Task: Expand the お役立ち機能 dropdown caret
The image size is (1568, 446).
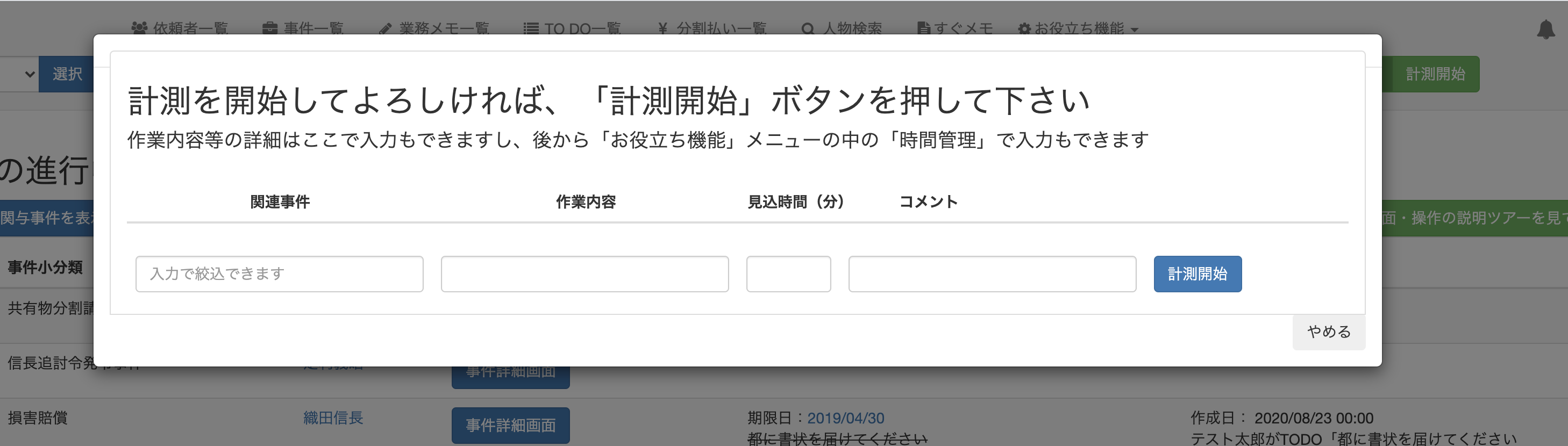Action: click(1134, 29)
